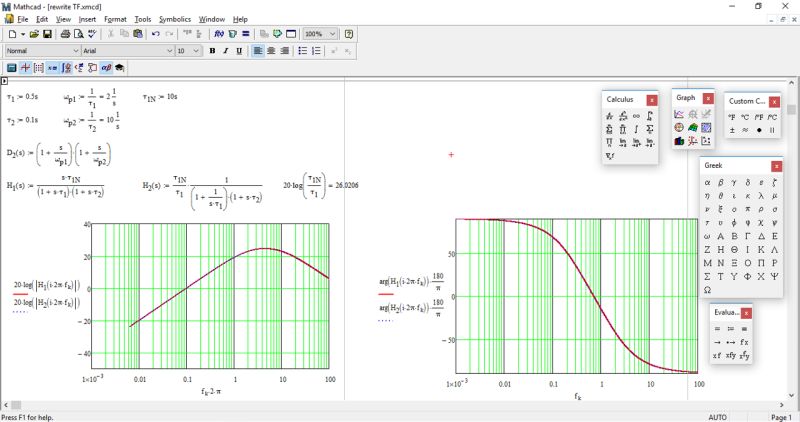
Task: Close the Evaluation palette
Action: 746,313
